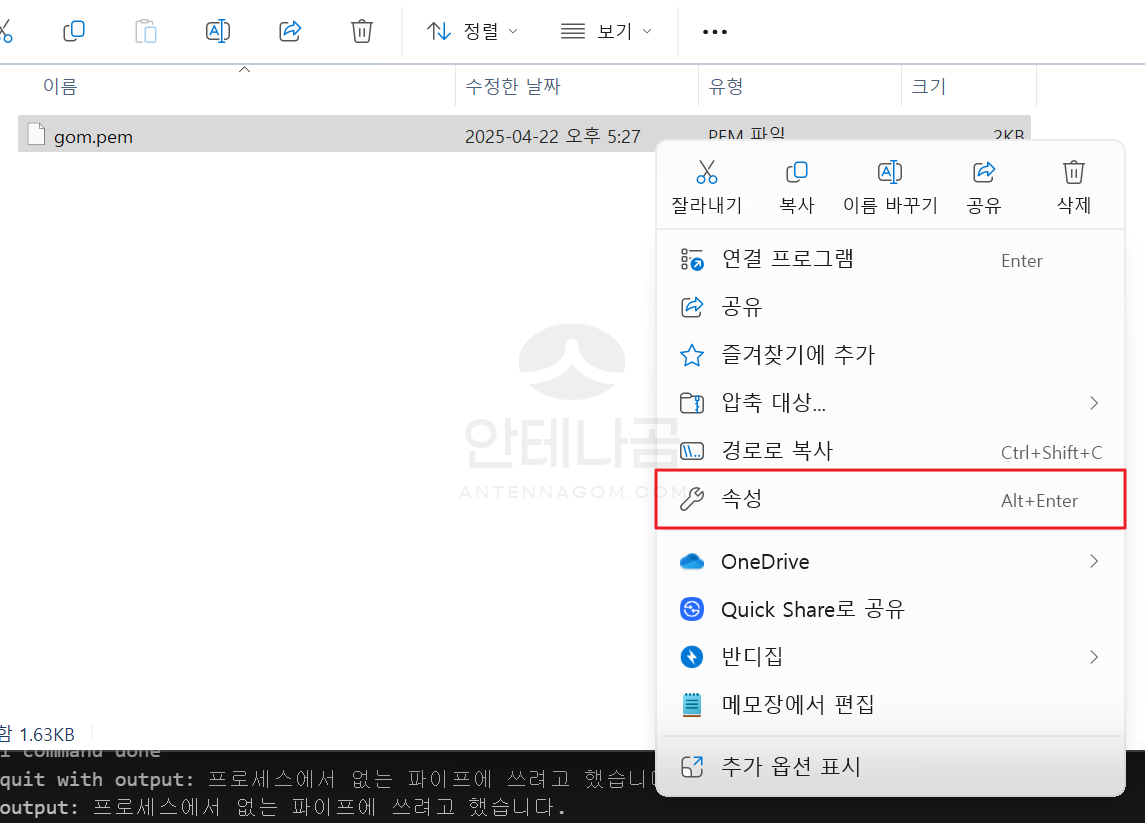Choose 즐겨찾기에 추가 menu entry
The image size is (1145, 823).
(x=890, y=355)
